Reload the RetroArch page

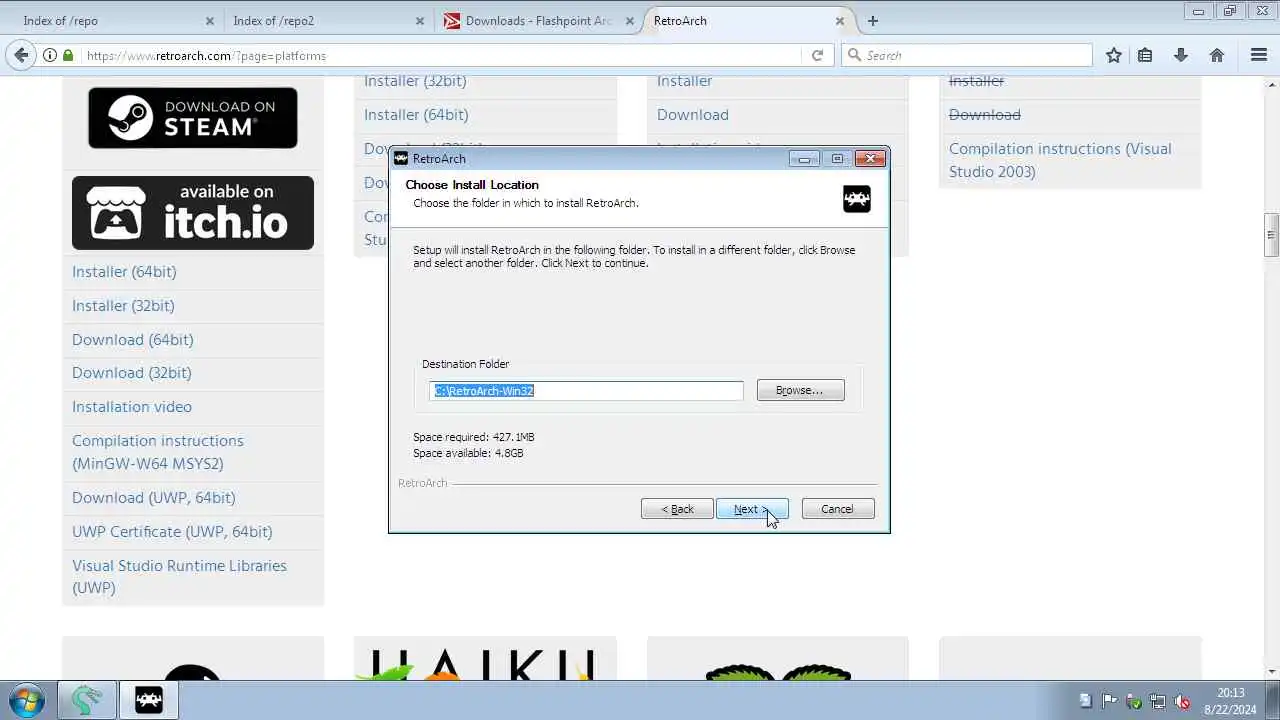click(817, 56)
